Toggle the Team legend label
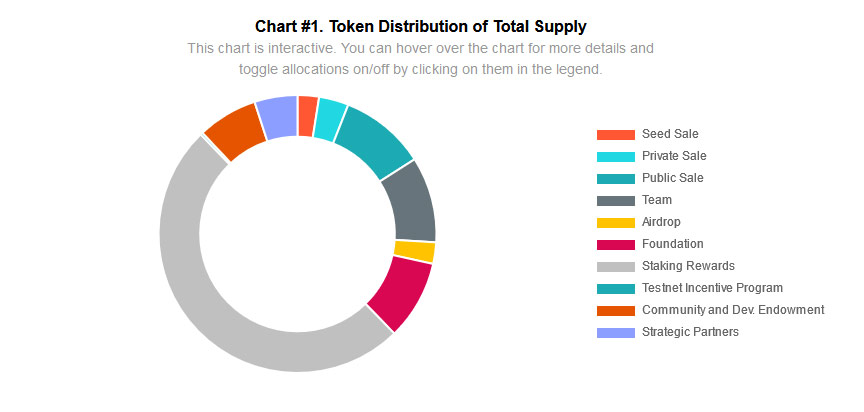 point(657,200)
